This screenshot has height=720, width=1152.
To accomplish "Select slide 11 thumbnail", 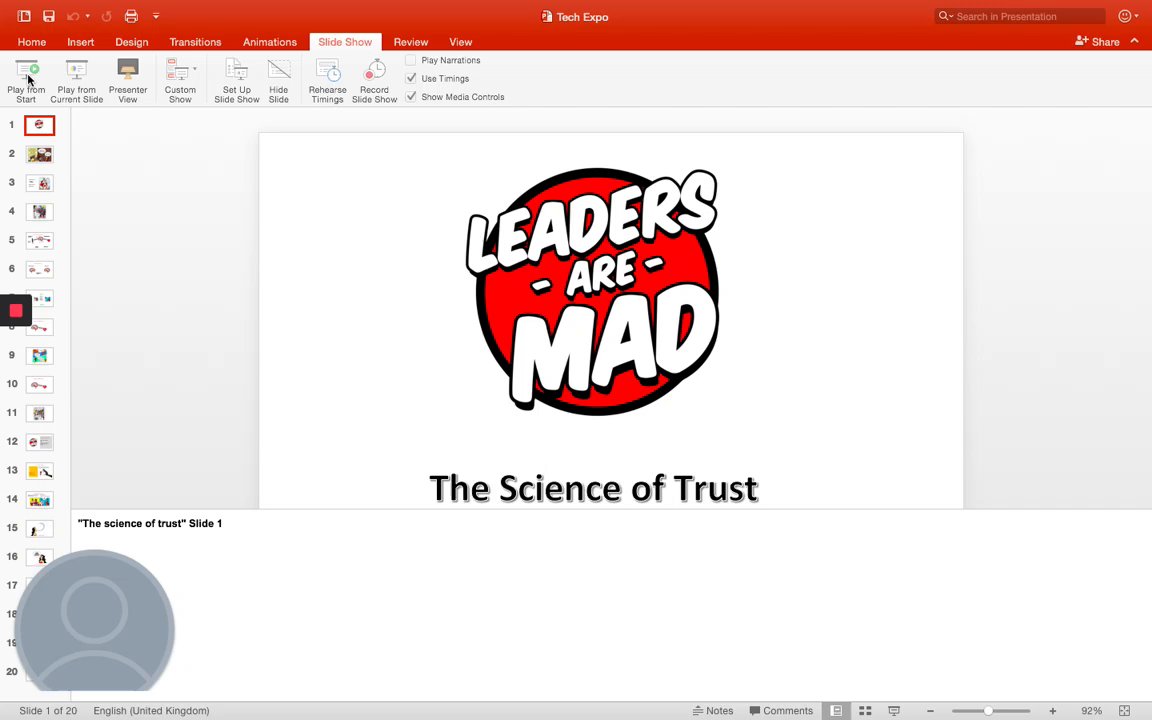I will click(40, 414).
